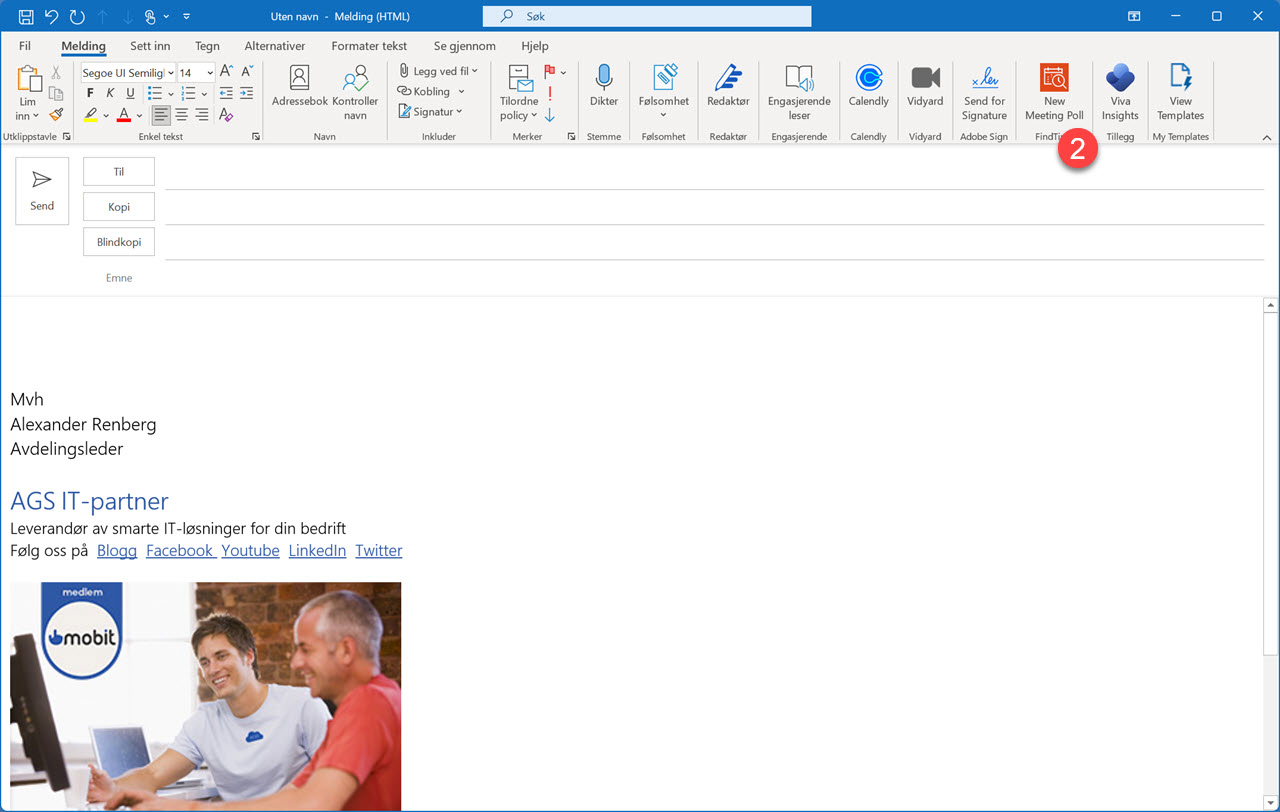
Task: Open the Calendly add-in
Action: [x=868, y=90]
